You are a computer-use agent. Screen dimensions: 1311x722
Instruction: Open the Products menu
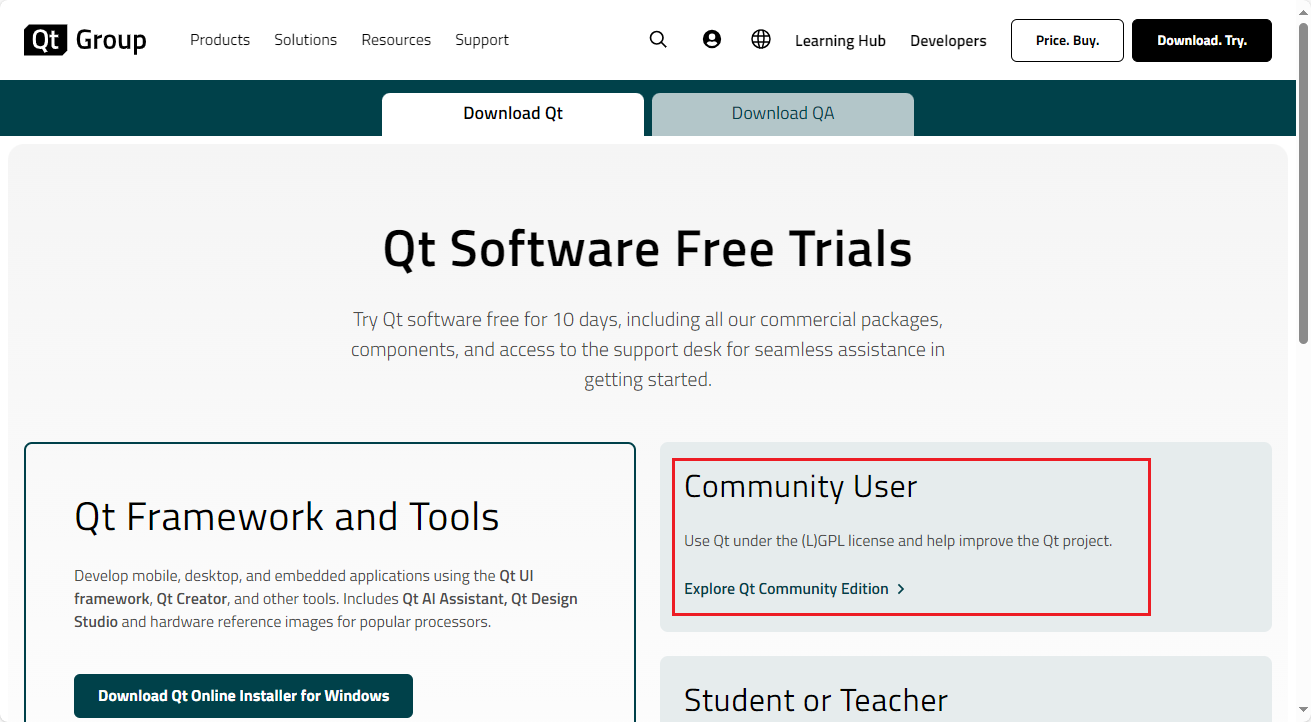pos(220,40)
